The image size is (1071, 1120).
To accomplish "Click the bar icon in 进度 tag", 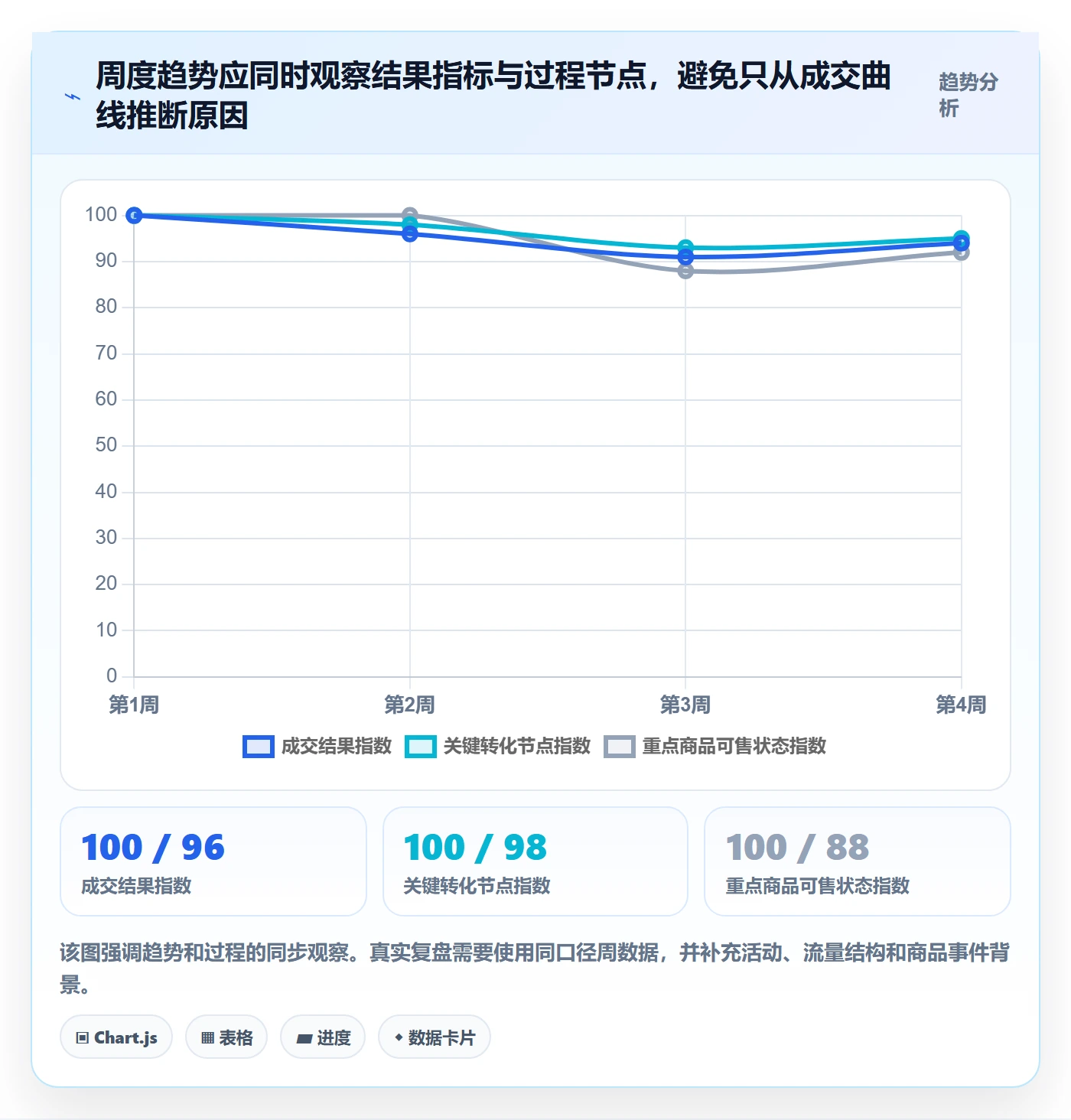I will [x=304, y=1038].
